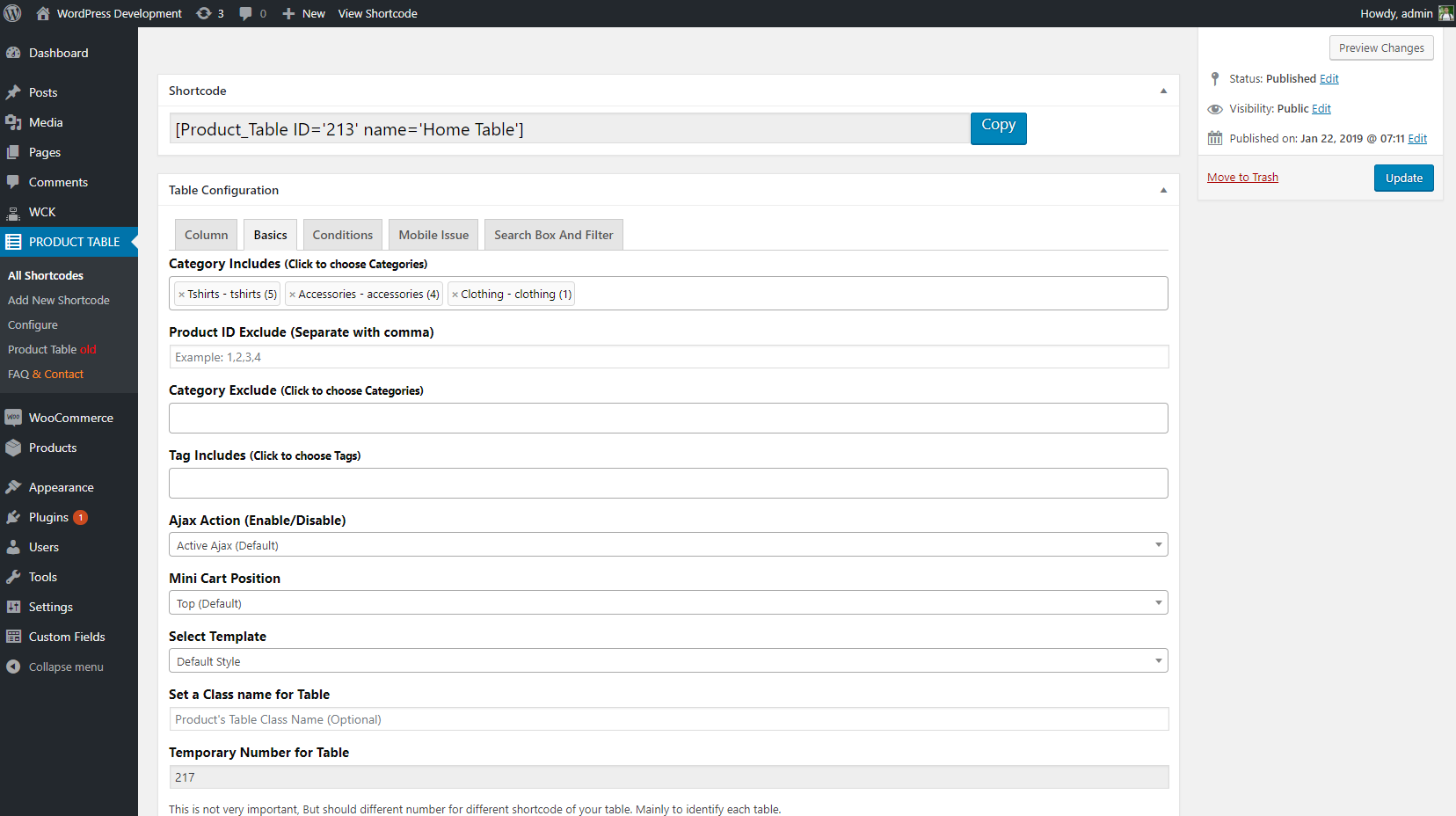The height and width of the screenshot is (816, 1456).
Task: Remove the Accessories category tag
Action: click(293, 295)
